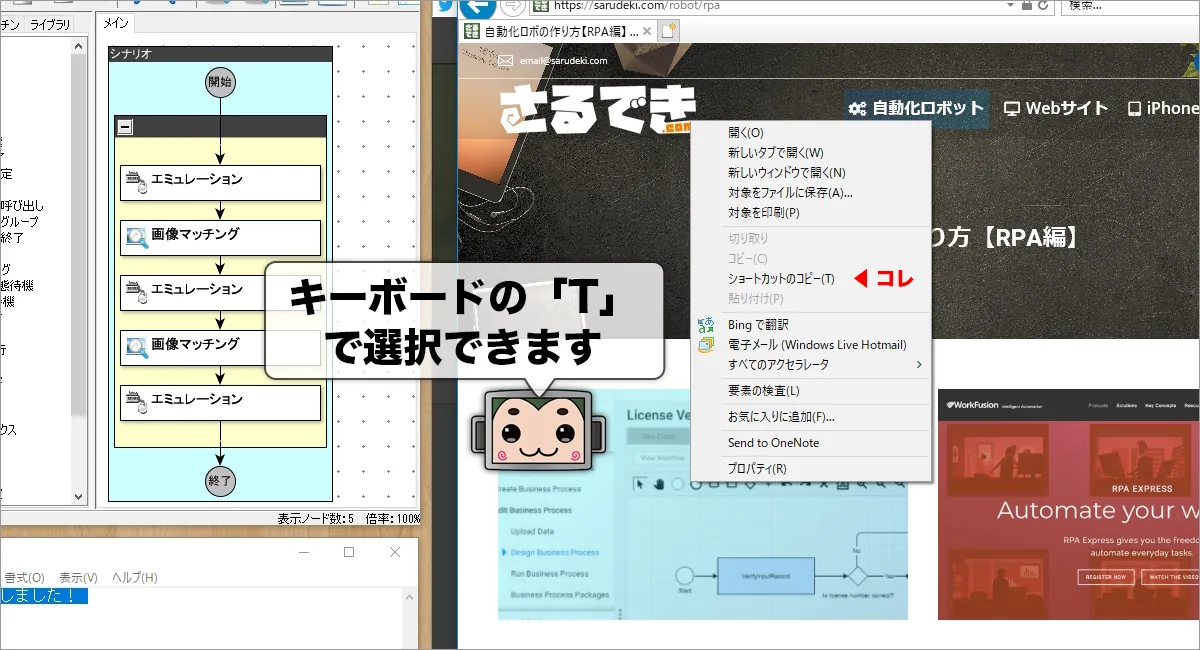Screen dimensions: 1200x650
Task: Choose お気に入りに追加(F)... in the context menu
Action: tap(811, 417)
